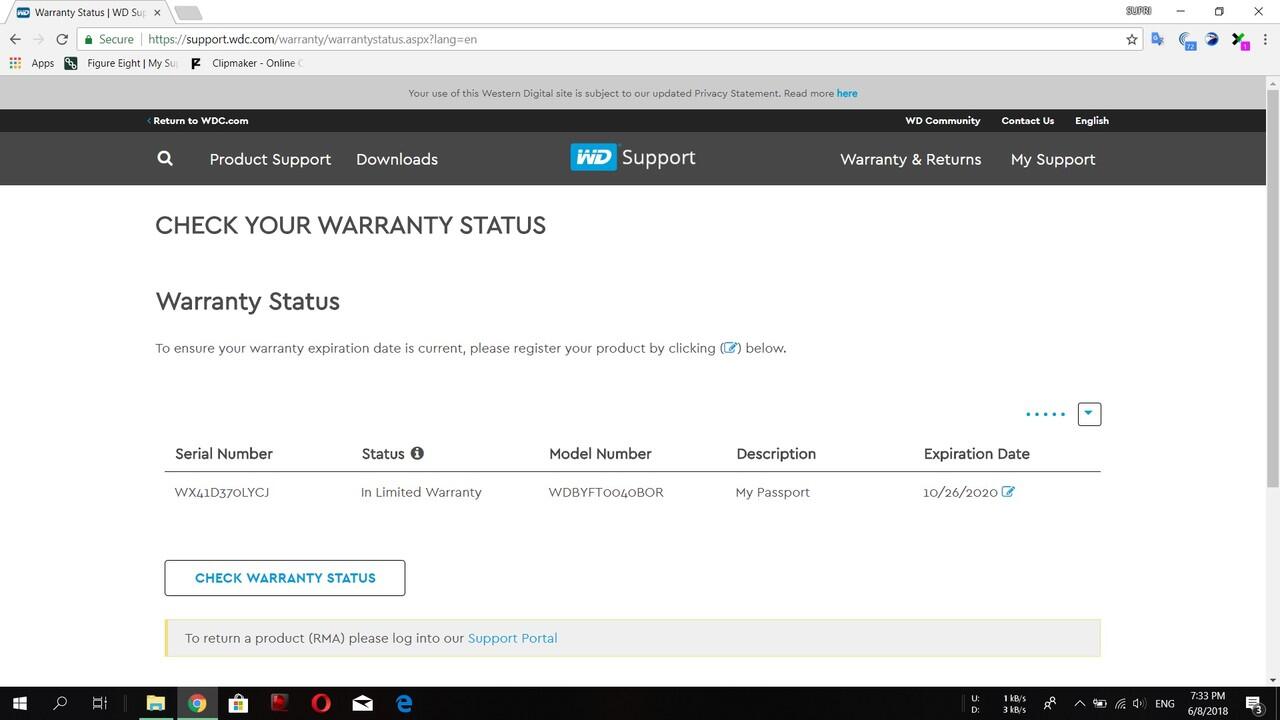Click the Privacy Statement 'here' link
1280x720 pixels.
pos(847,93)
